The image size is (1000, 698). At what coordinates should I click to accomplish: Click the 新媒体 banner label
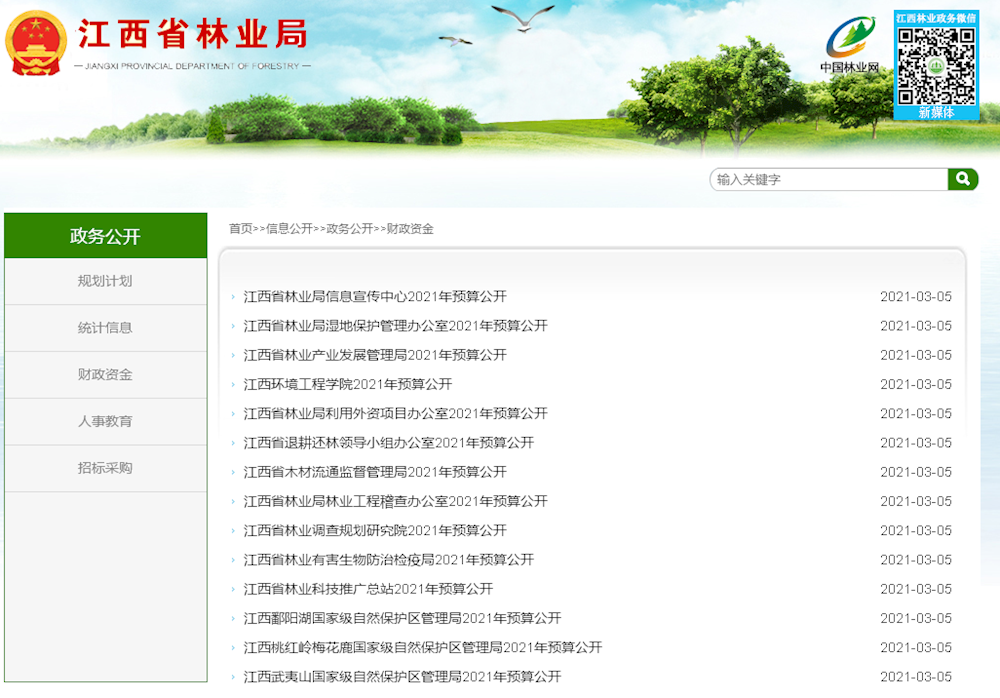click(939, 110)
